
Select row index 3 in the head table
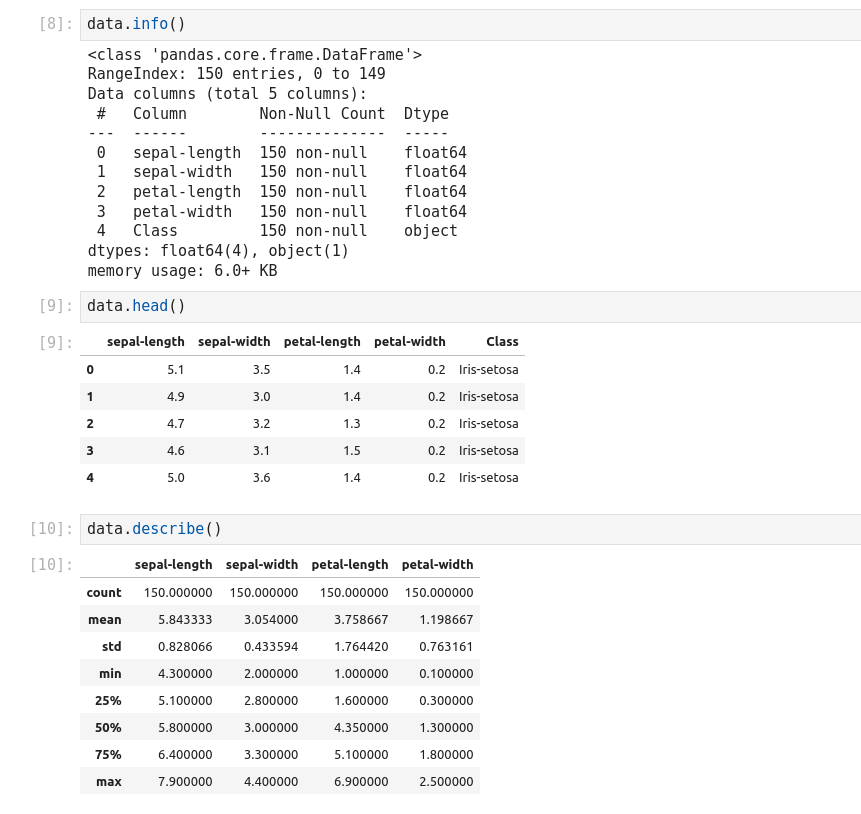click(90, 451)
